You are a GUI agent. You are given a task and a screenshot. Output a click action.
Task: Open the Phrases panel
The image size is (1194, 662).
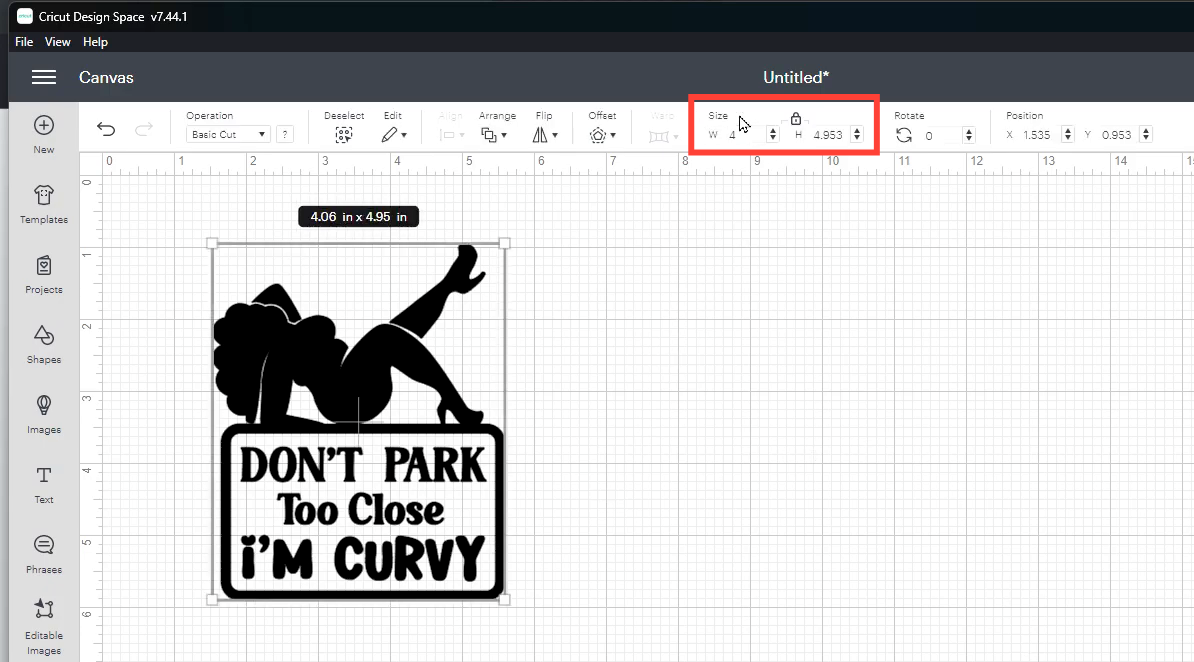(x=43, y=546)
